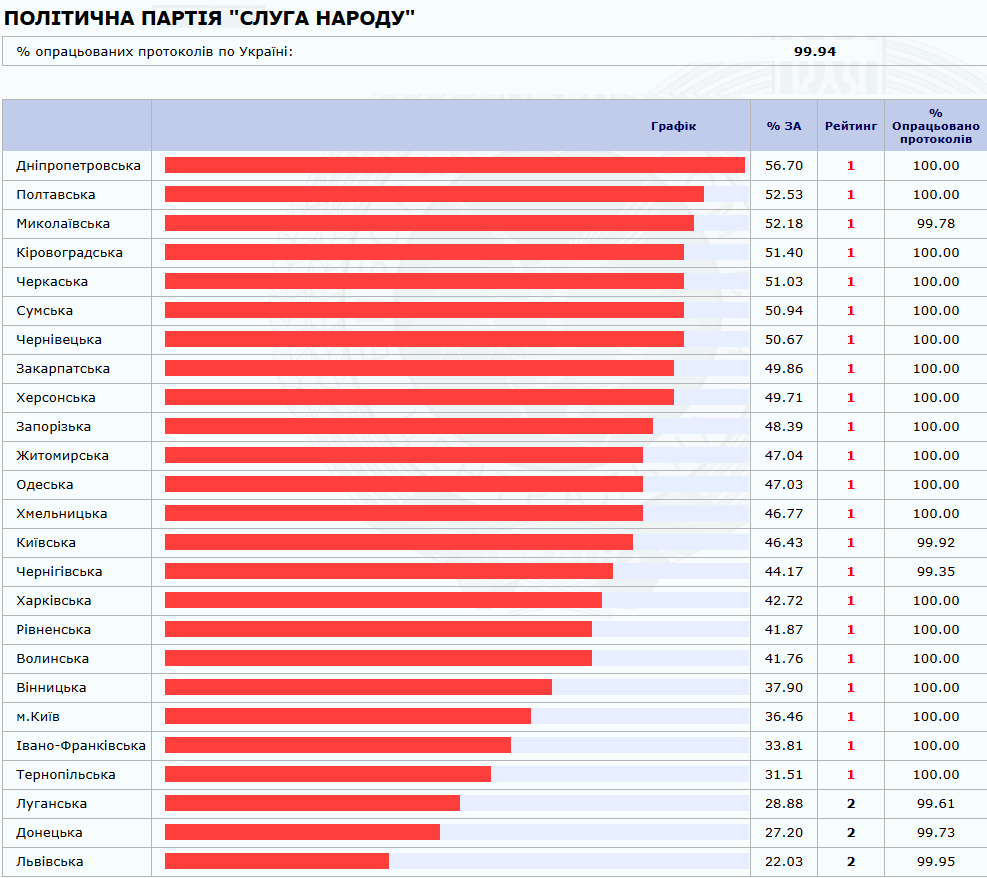The width and height of the screenshot is (987, 878).
Task: Click the 52.53 vote percentage
Action: point(784,194)
